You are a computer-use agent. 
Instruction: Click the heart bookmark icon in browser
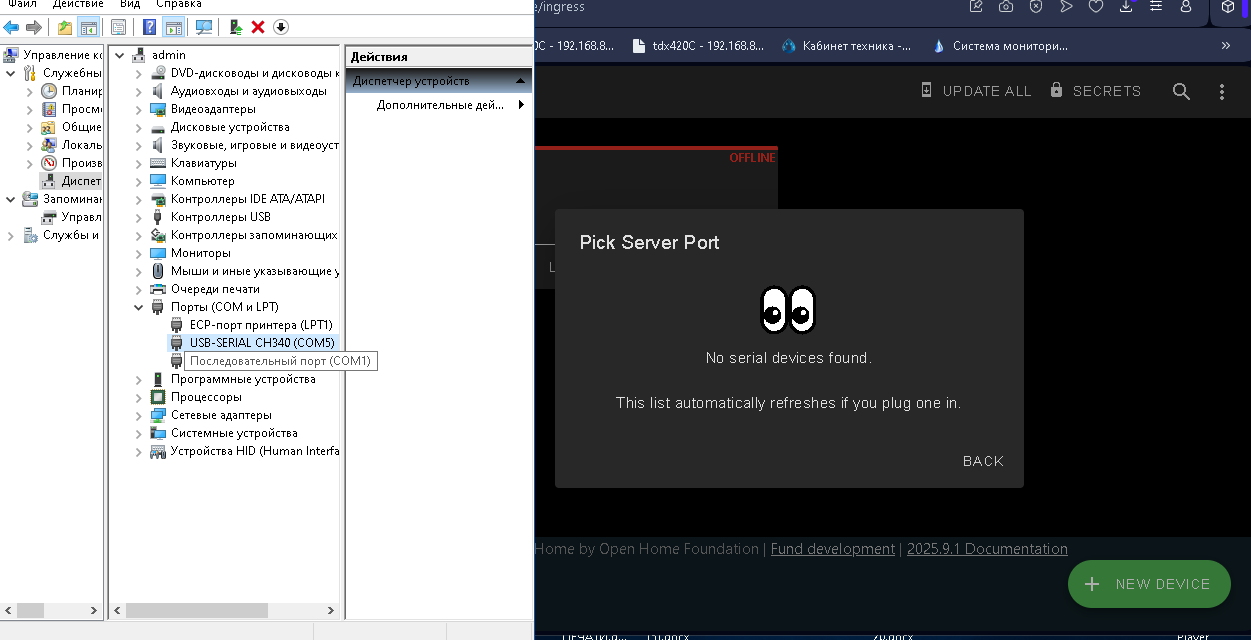(1096, 7)
